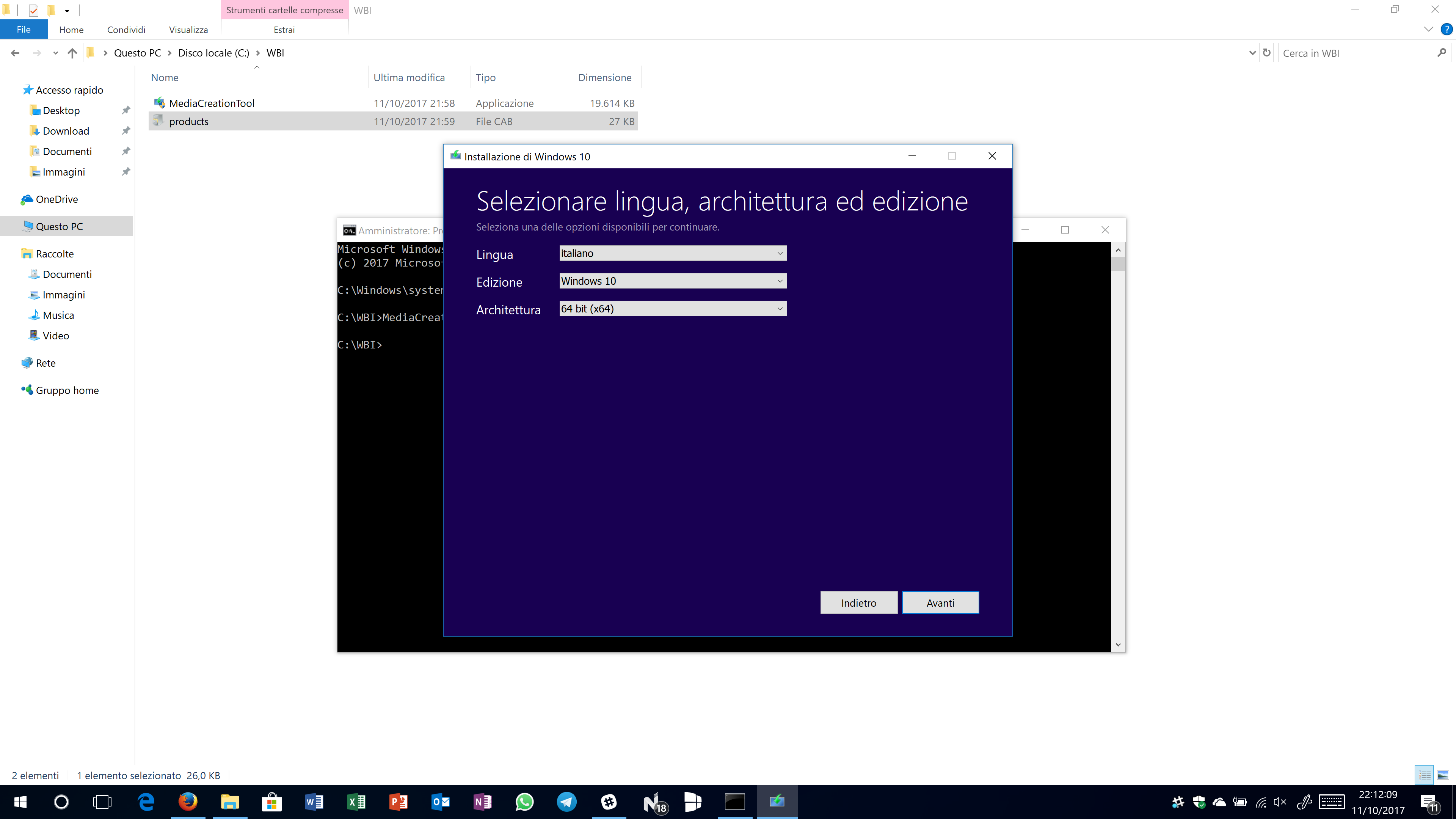The height and width of the screenshot is (819, 1456).
Task: Click the Back navigation arrow in Explorer
Action: (15, 53)
